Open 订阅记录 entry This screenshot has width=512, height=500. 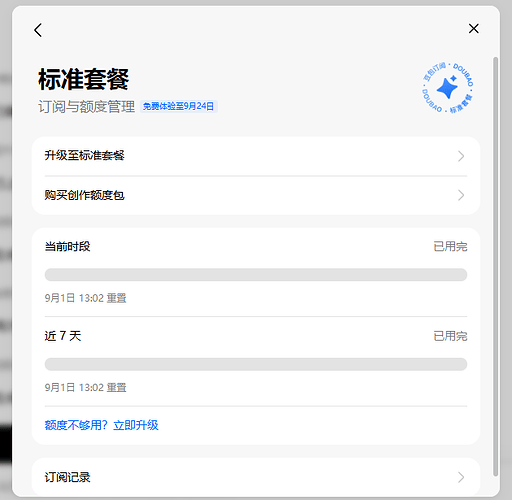coord(256,477)
